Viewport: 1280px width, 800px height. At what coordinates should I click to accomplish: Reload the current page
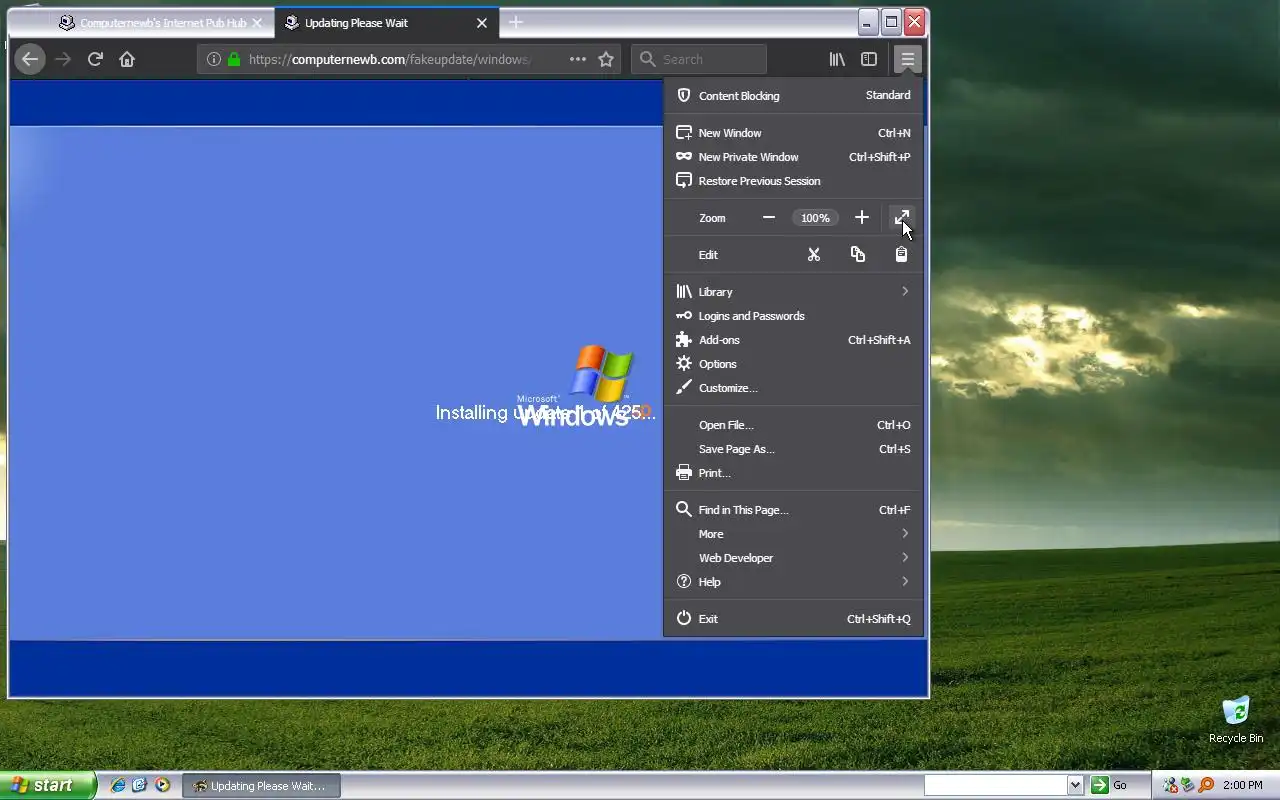[95, 59]
